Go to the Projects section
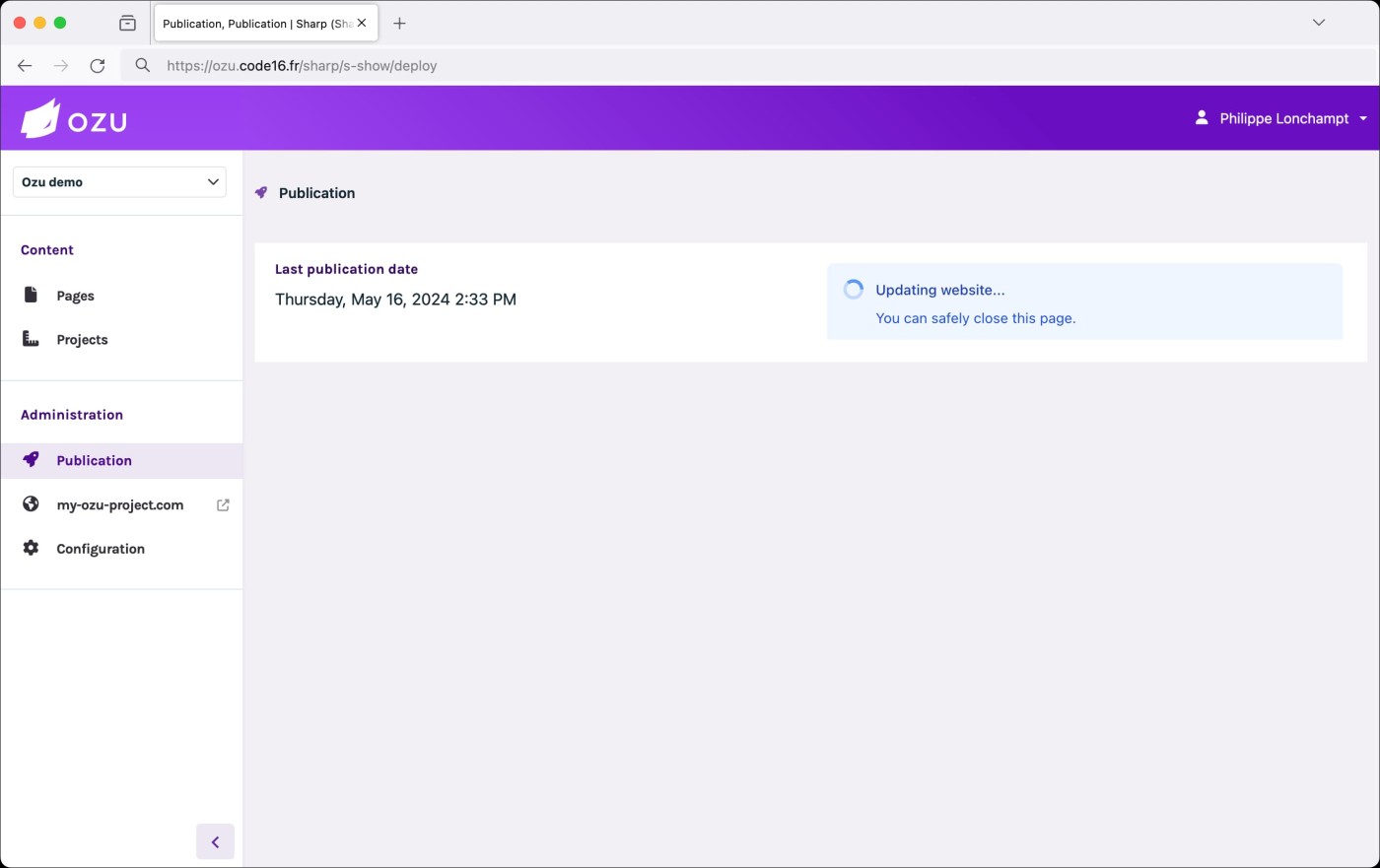This screenshot has height=868, width=1380. coord(83,340)
